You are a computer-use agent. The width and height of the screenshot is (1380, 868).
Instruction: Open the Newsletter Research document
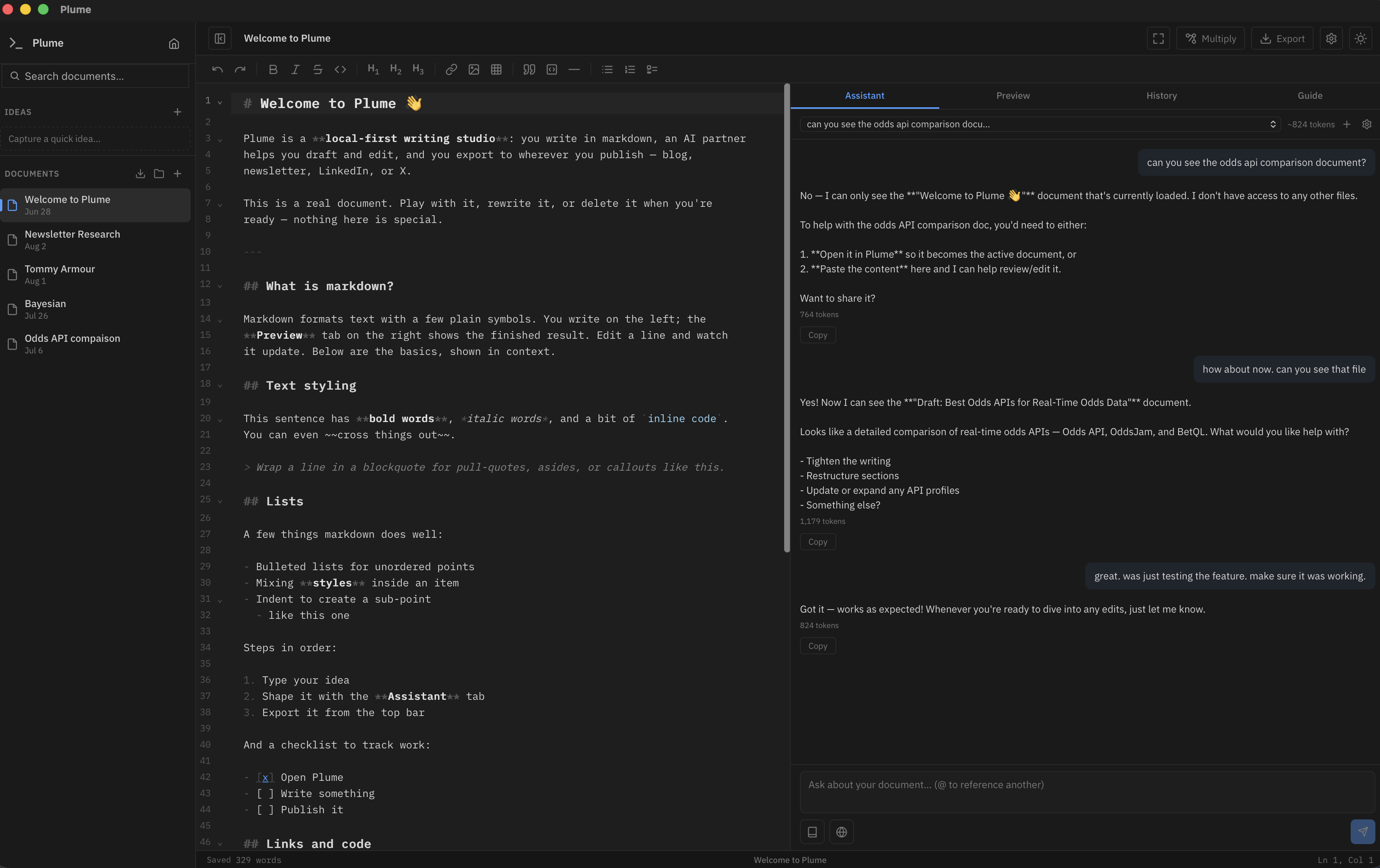click(x=96, y=240)
